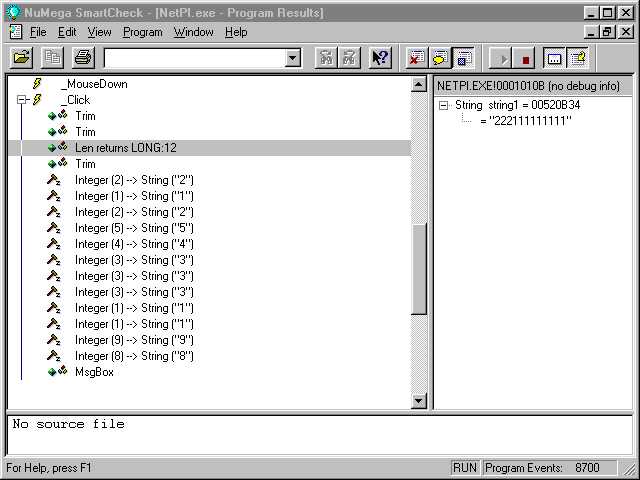Toggle the specific events view button
This screenshot has width=640, height=480.
coord(463,58)
